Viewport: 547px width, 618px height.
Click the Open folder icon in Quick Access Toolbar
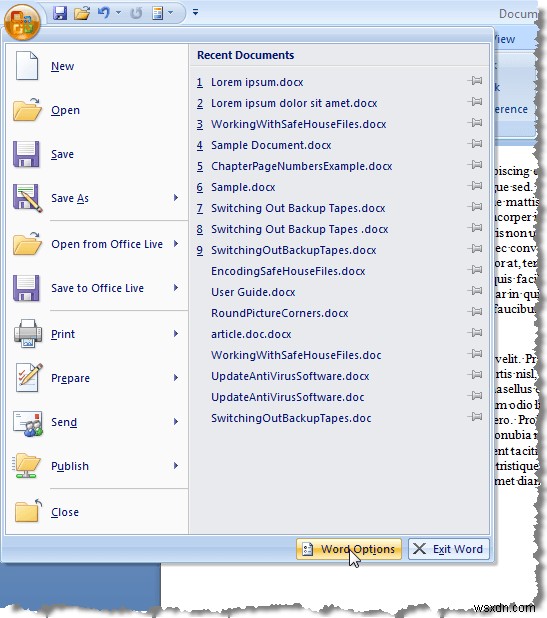[x=82, y=13]
